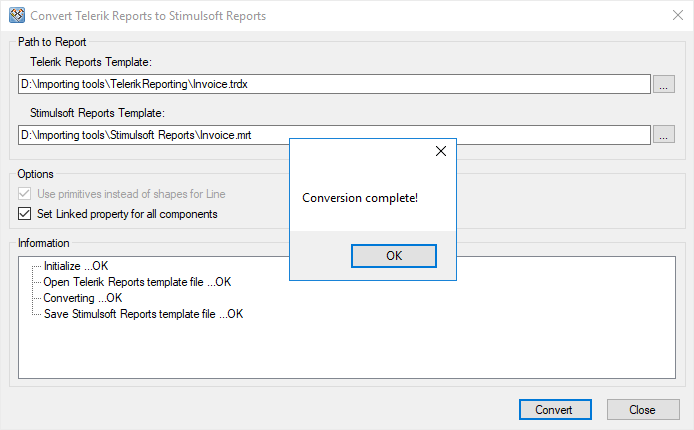Click the Conversion complete! message text
694x430 pixels.
pyautogui.click(x=360, y=198)
